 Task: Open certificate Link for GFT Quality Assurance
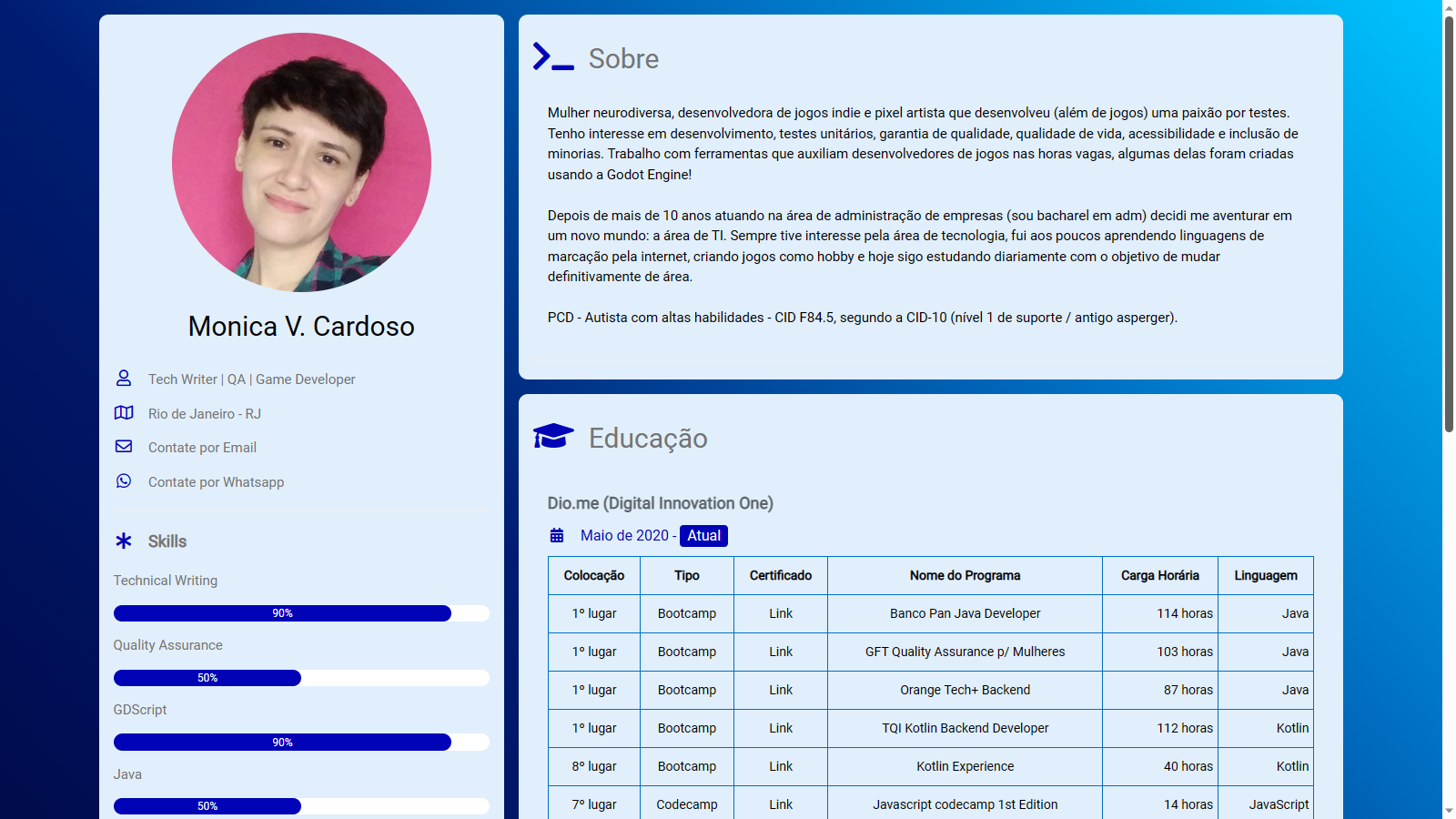(781, 652)
